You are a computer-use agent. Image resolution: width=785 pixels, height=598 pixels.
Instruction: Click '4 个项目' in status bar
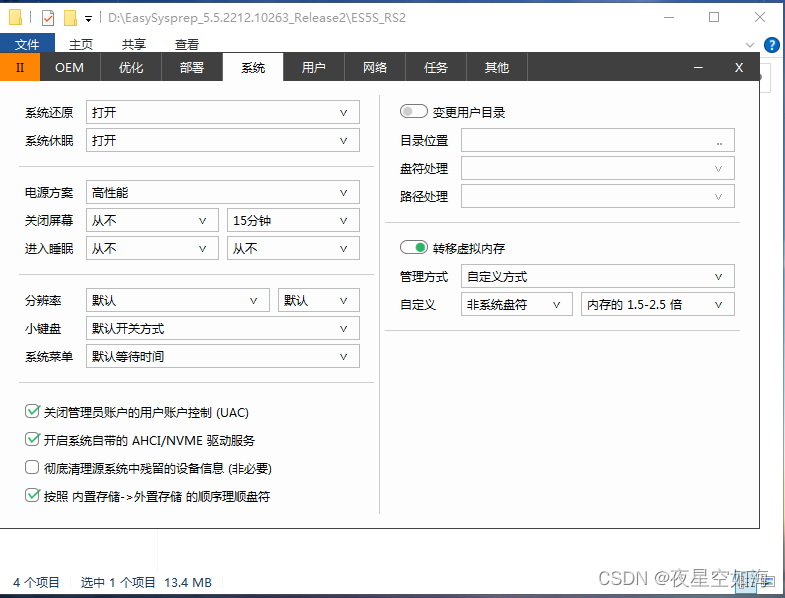pyautogui.click(x=36, y=582)
